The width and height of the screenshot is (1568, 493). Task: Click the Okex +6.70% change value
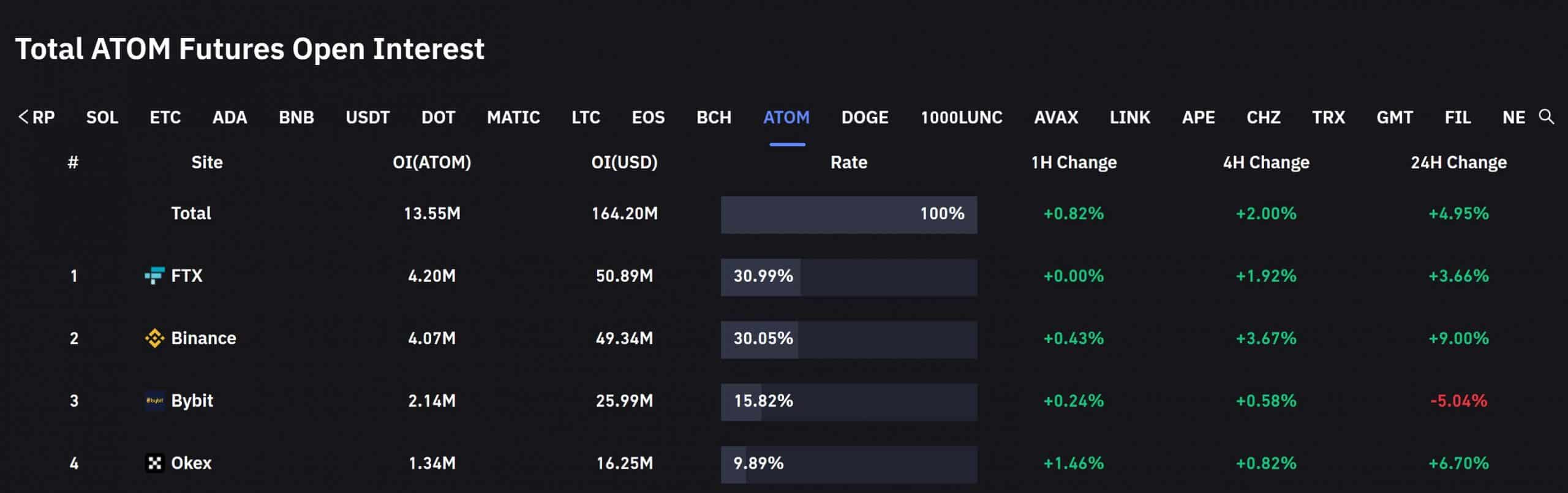click(x=1460, y=463)
